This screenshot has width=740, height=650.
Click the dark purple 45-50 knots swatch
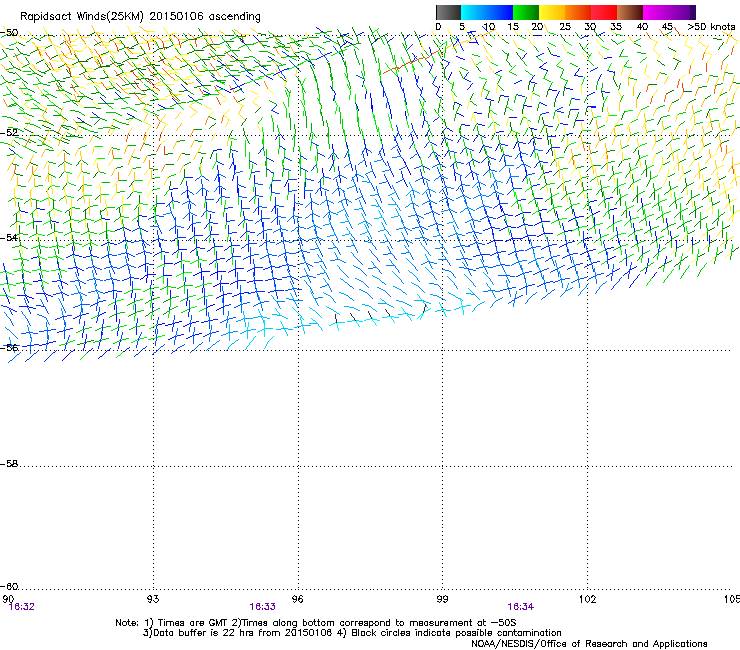click(682, 12)
